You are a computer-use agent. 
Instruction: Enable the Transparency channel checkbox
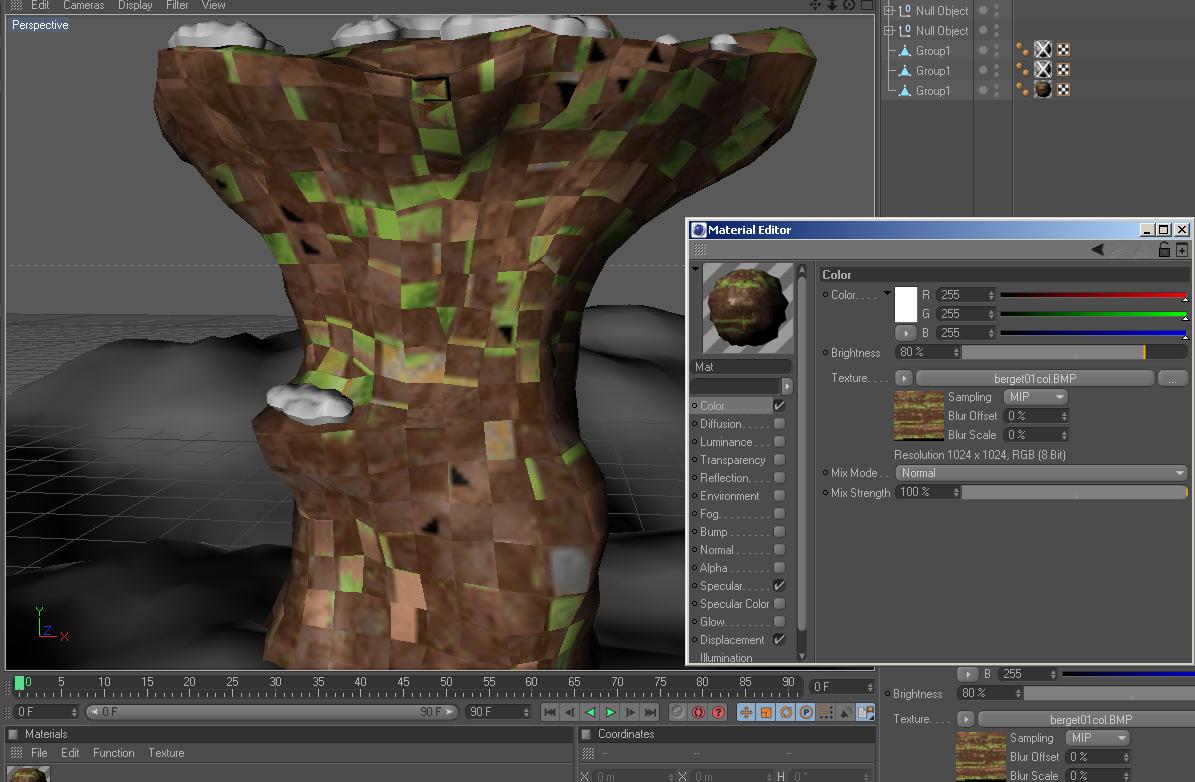click(x=779, y=460)
